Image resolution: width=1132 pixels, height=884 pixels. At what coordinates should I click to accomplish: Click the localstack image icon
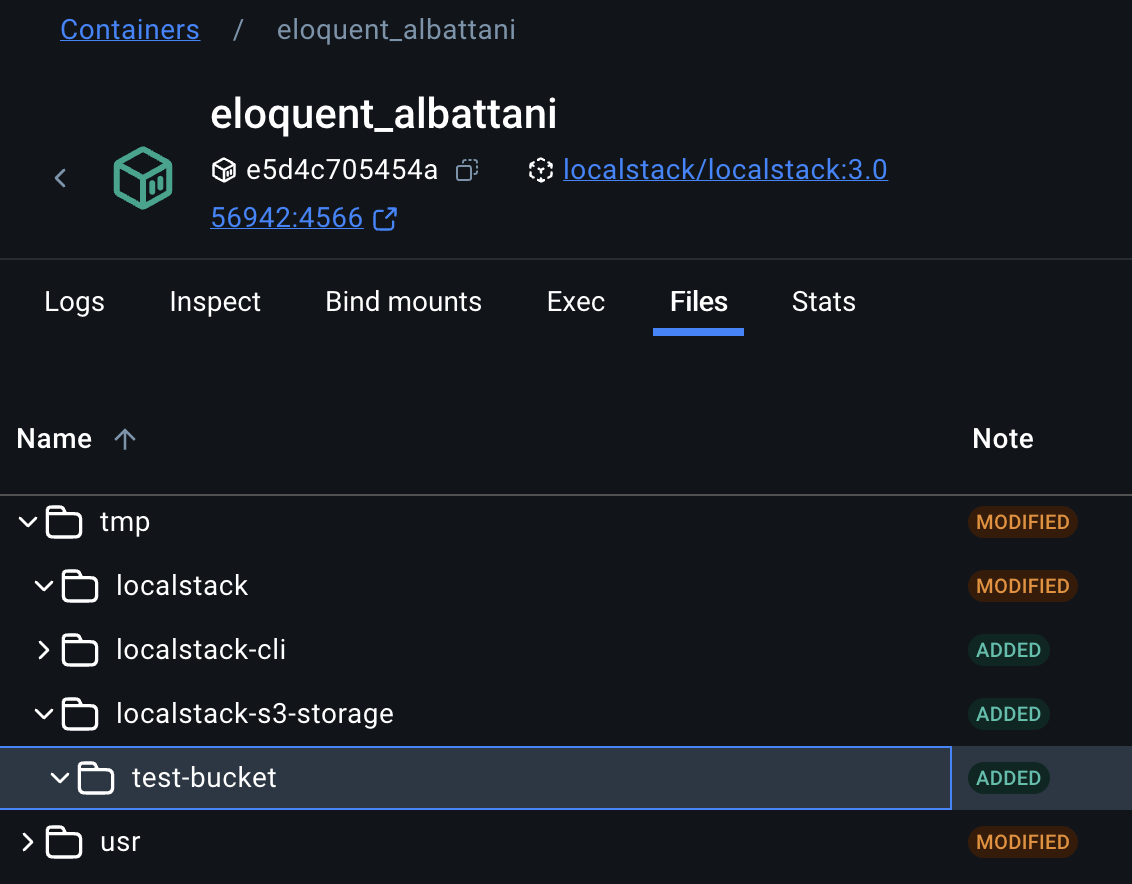pos(540,171)
